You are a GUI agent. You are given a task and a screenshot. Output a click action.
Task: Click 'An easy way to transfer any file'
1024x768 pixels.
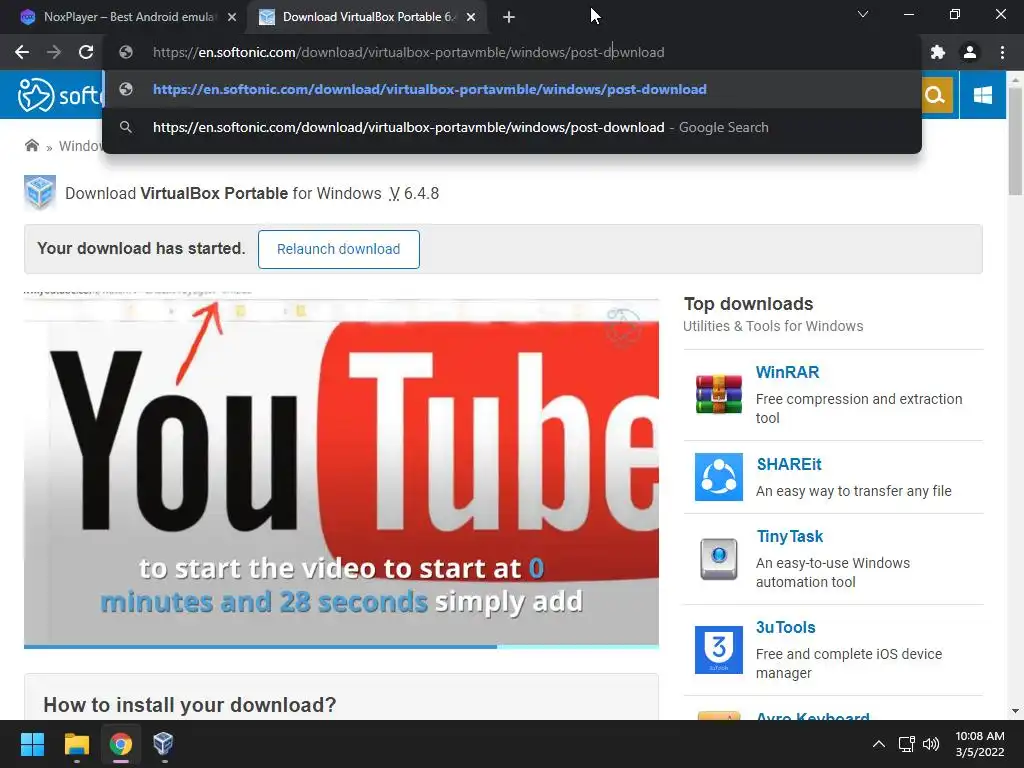(x=854, y=491)
